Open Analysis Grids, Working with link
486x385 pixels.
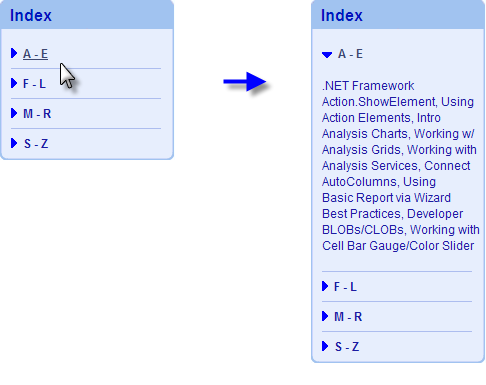tap(399, 150)
